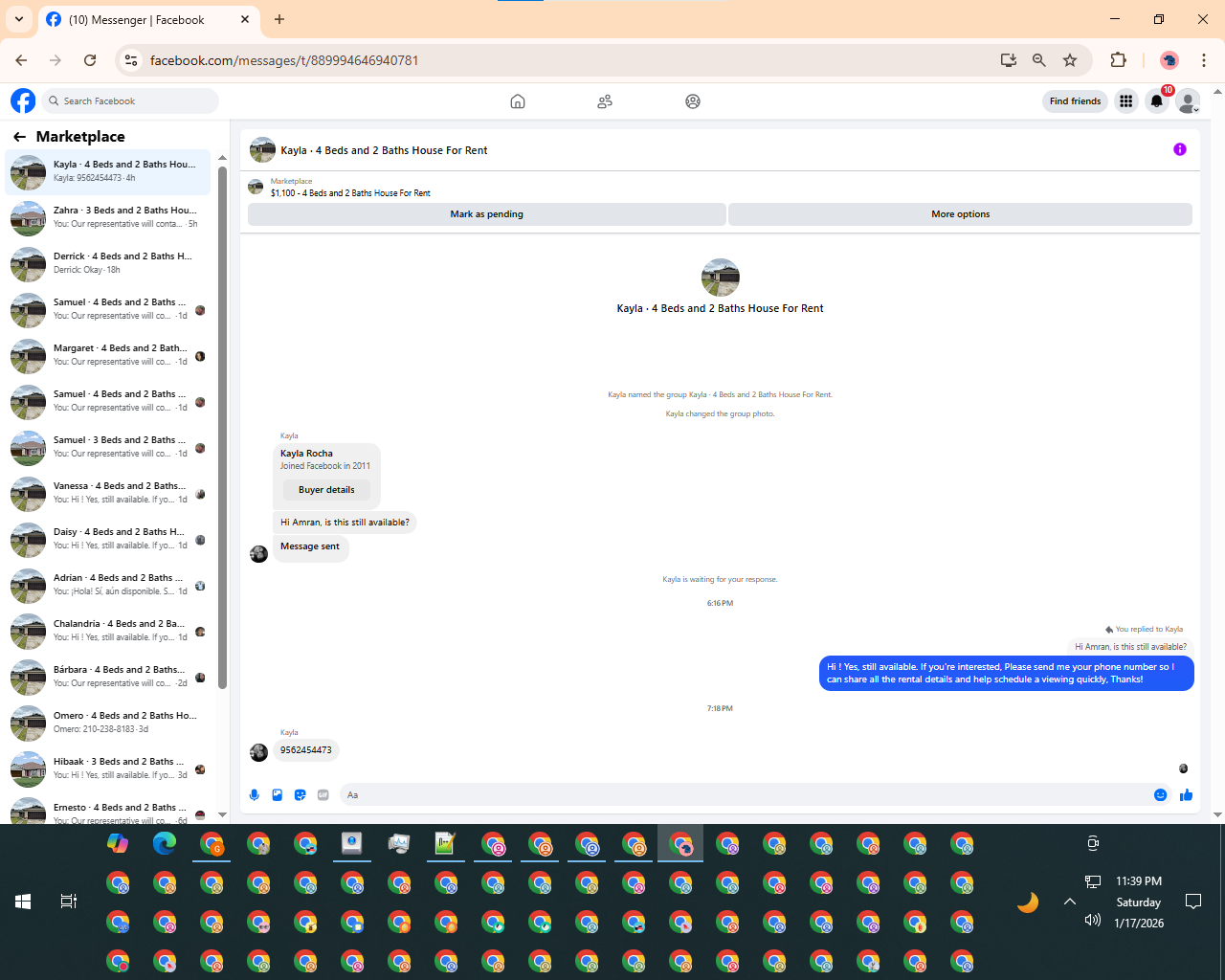This screenshot has height=980, width=1225.
Task: Open the Daisy 4 Beds conversation
Action: click(107, 539)
